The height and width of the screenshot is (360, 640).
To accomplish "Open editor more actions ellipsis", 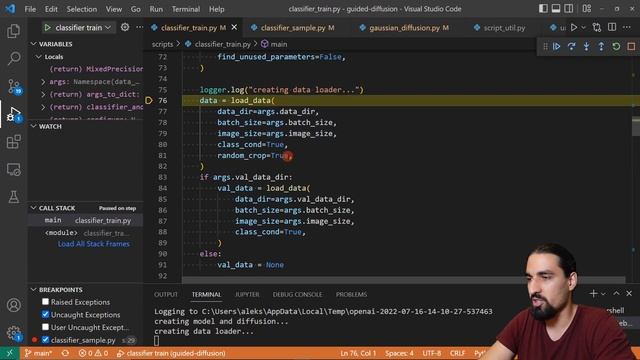I will point(627,27).
